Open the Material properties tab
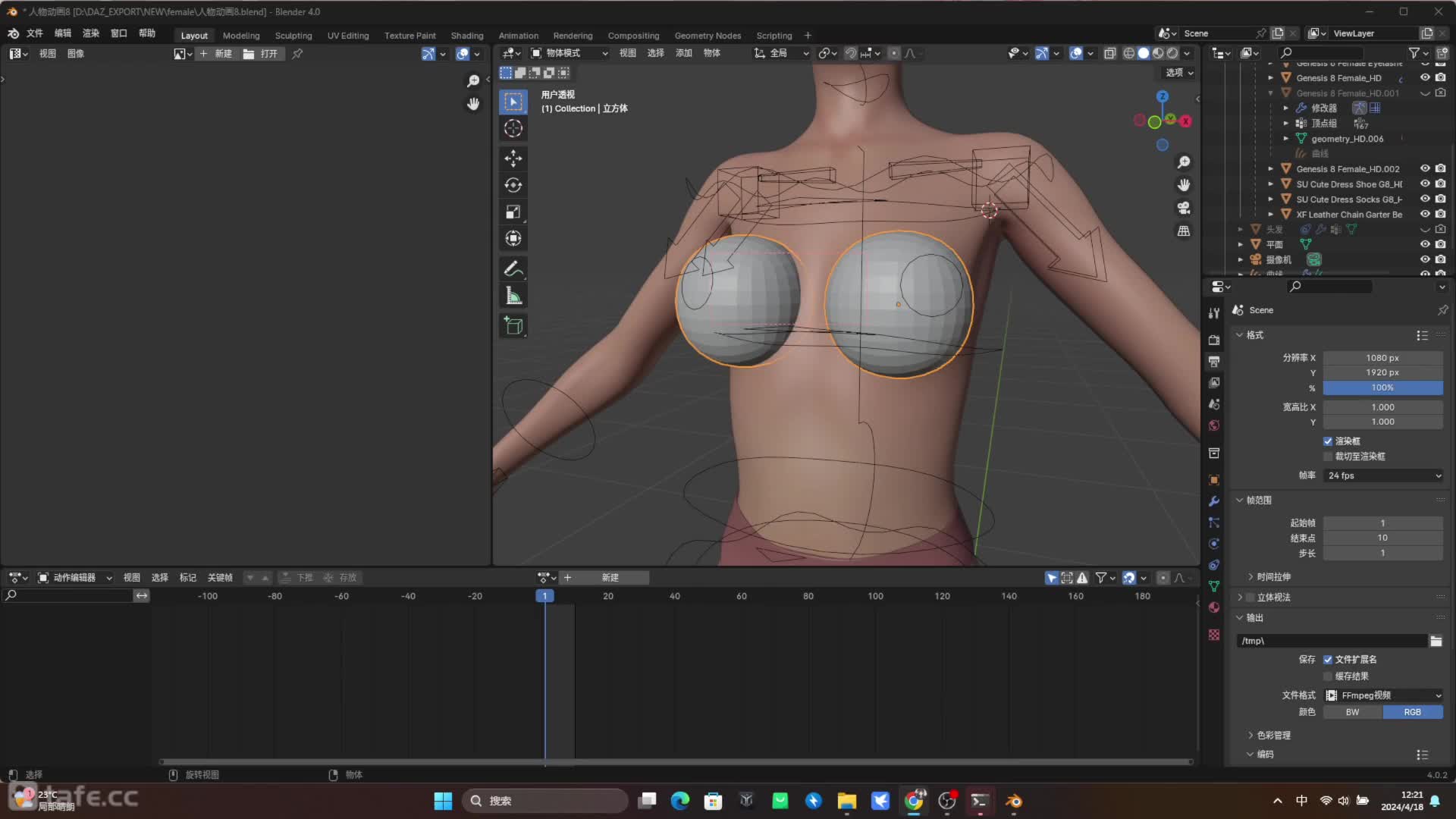The image size is (1456, 819). [x=1214, y=607]
